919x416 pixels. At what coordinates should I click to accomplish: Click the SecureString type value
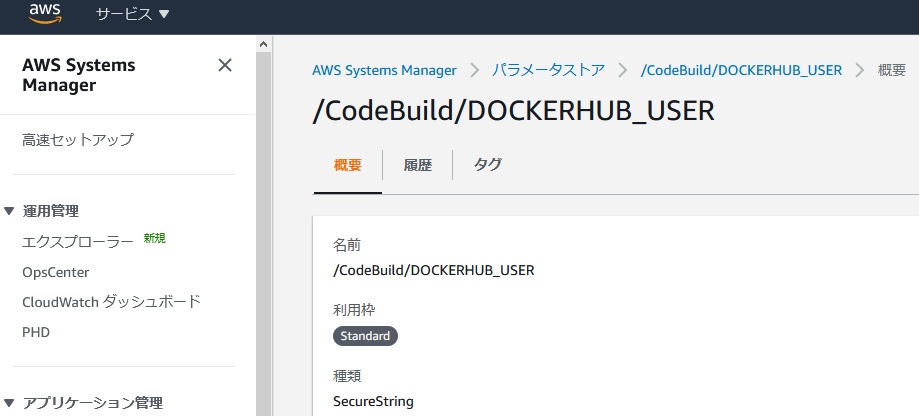point(373,402)
